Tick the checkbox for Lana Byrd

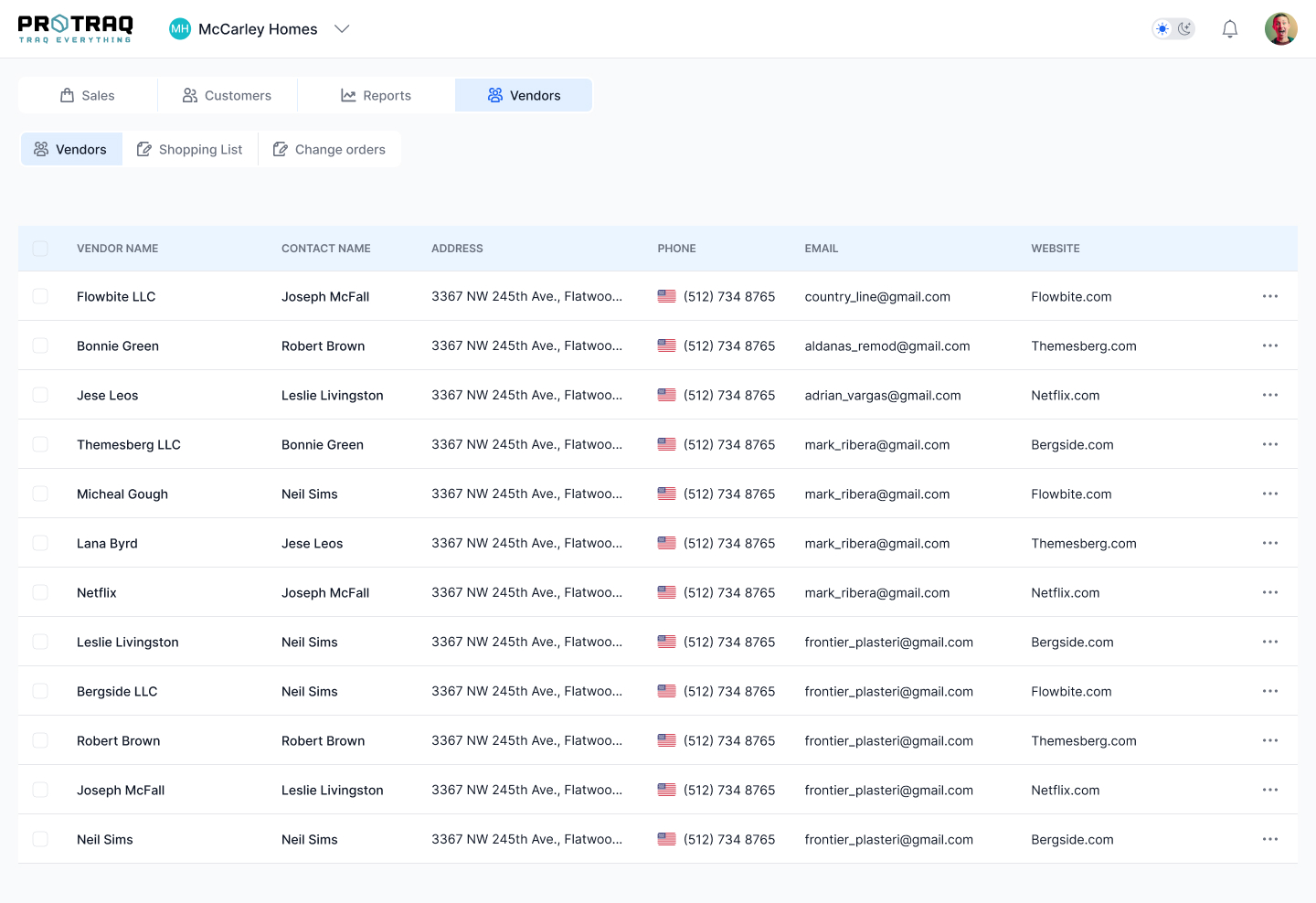40,543
